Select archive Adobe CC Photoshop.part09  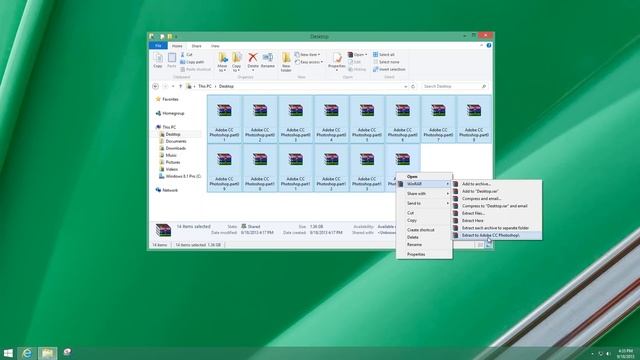pos(224,168)
